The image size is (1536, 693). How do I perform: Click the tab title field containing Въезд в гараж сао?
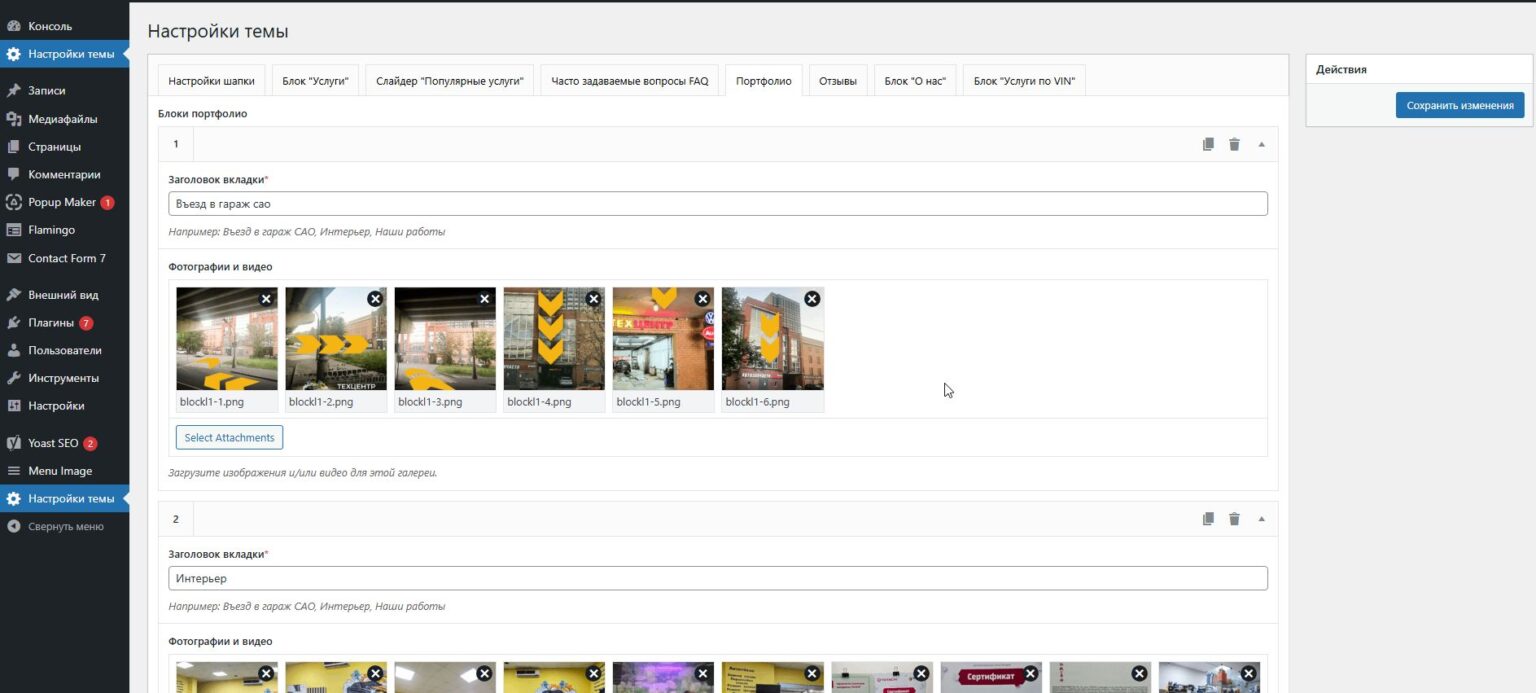(718, 204)
